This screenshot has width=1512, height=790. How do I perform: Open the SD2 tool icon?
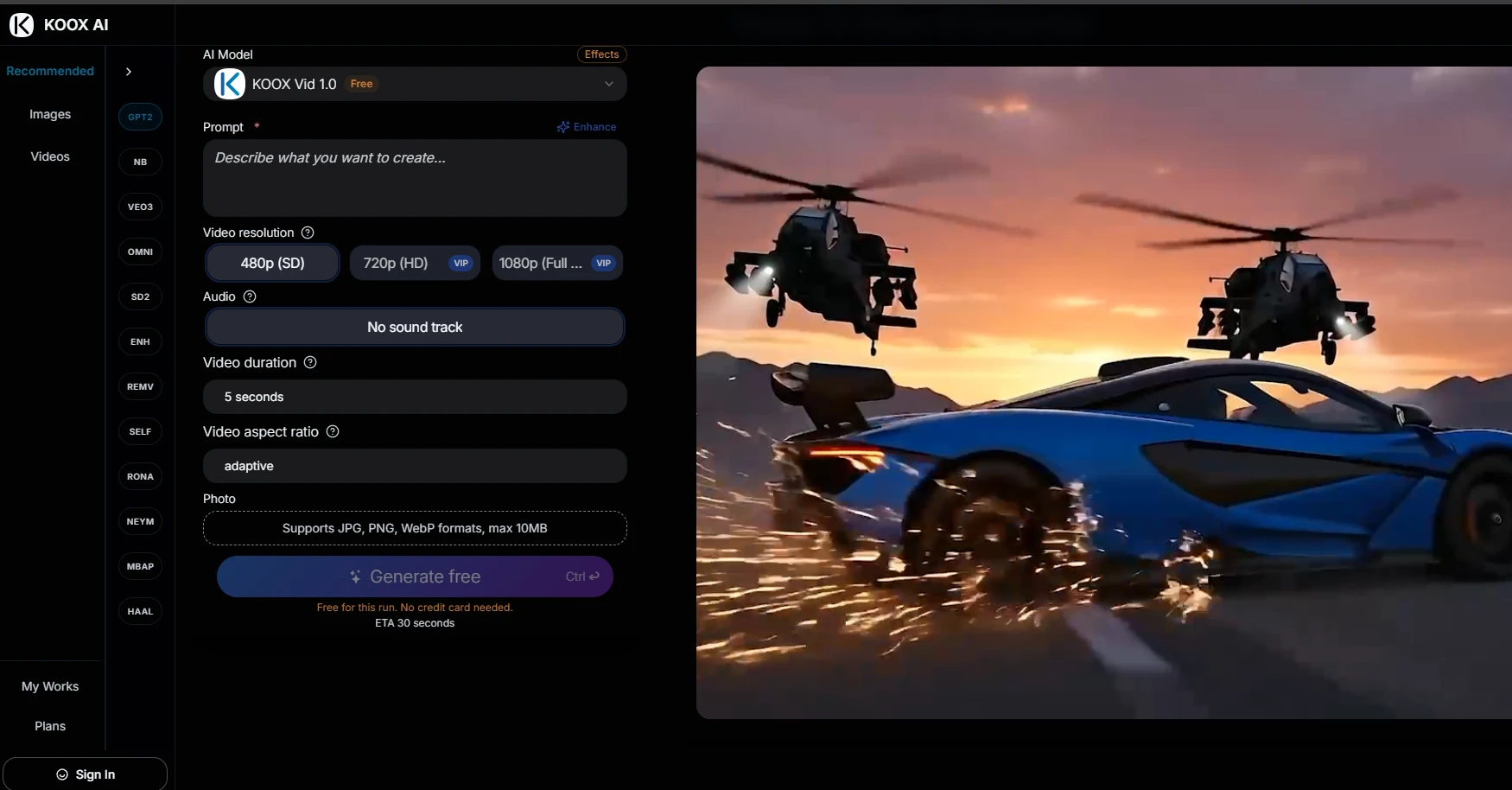tap(140, 296)
